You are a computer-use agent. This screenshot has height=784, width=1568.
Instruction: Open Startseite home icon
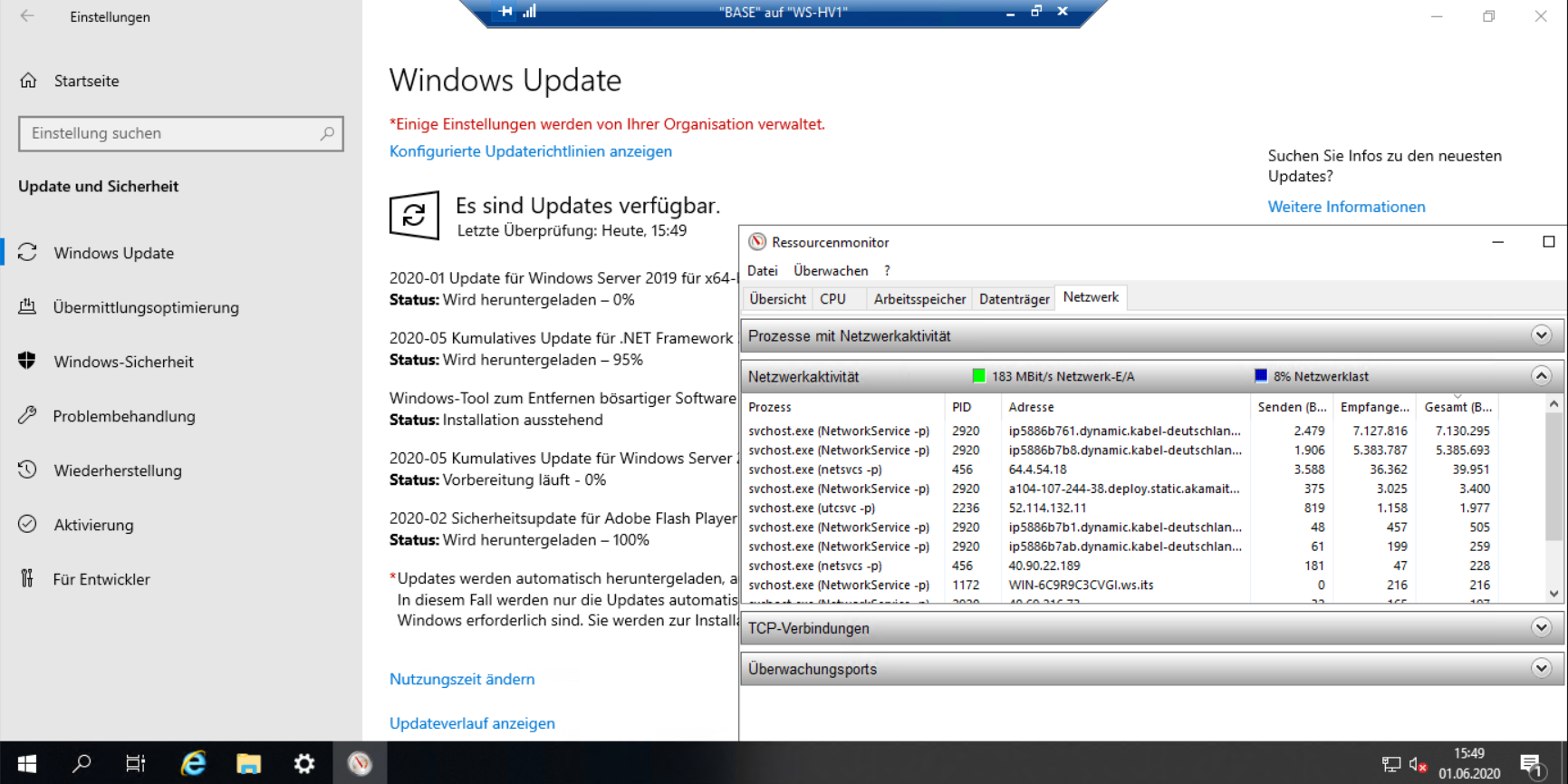pos(28,81)
